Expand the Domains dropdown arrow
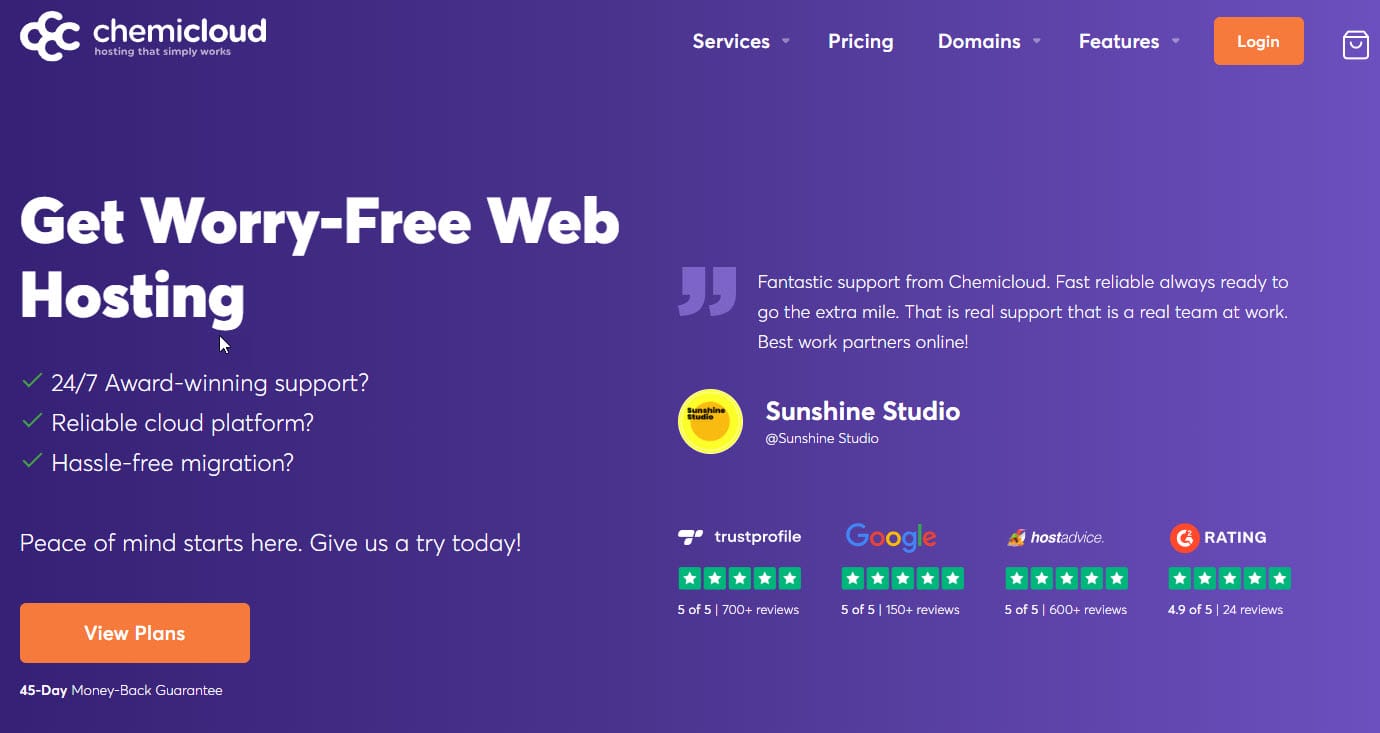 point(1036,41)
